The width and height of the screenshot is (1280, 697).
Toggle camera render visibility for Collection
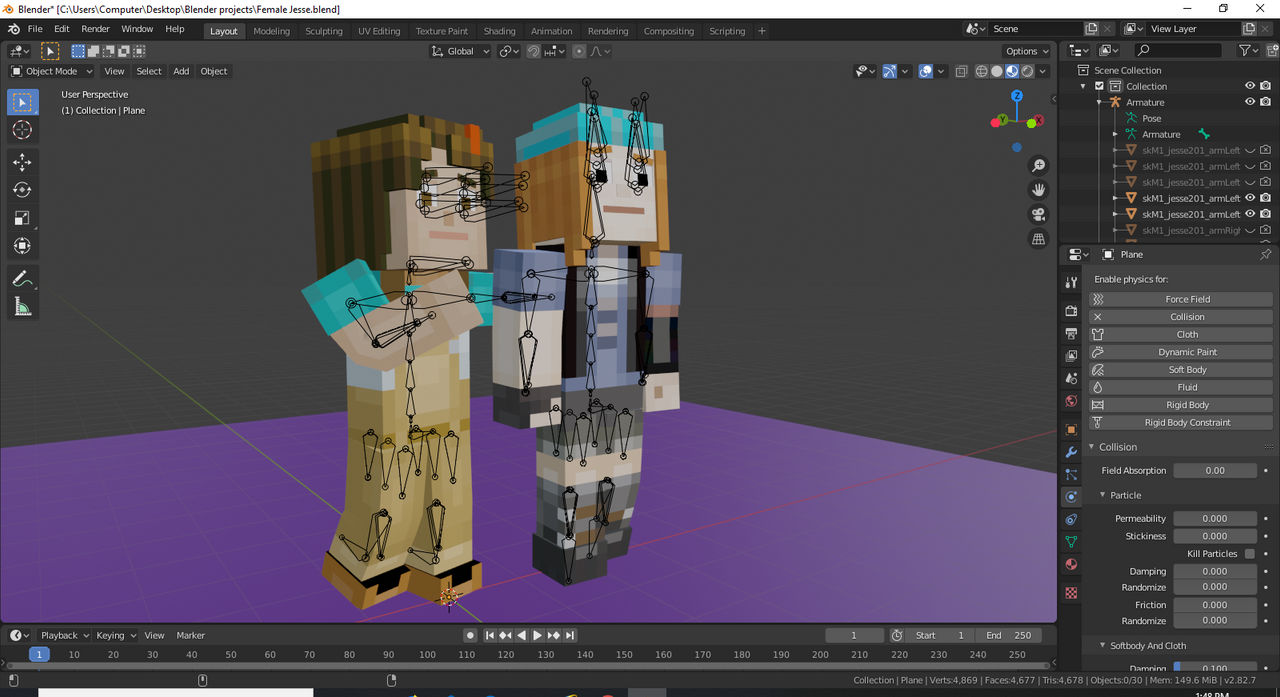tap(1265, 85)
